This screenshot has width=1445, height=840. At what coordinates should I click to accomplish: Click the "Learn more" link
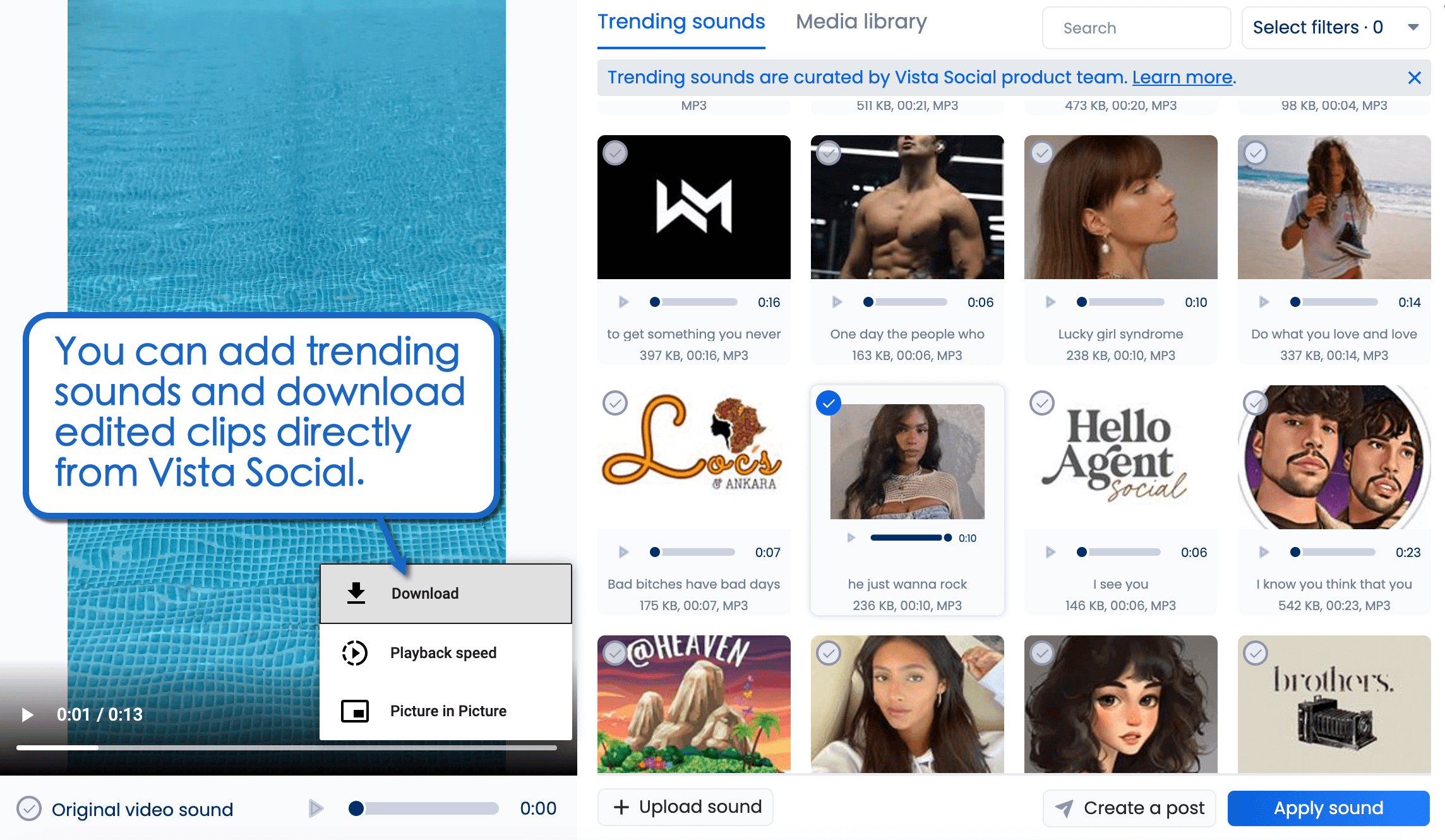[x=1182, y=77]
